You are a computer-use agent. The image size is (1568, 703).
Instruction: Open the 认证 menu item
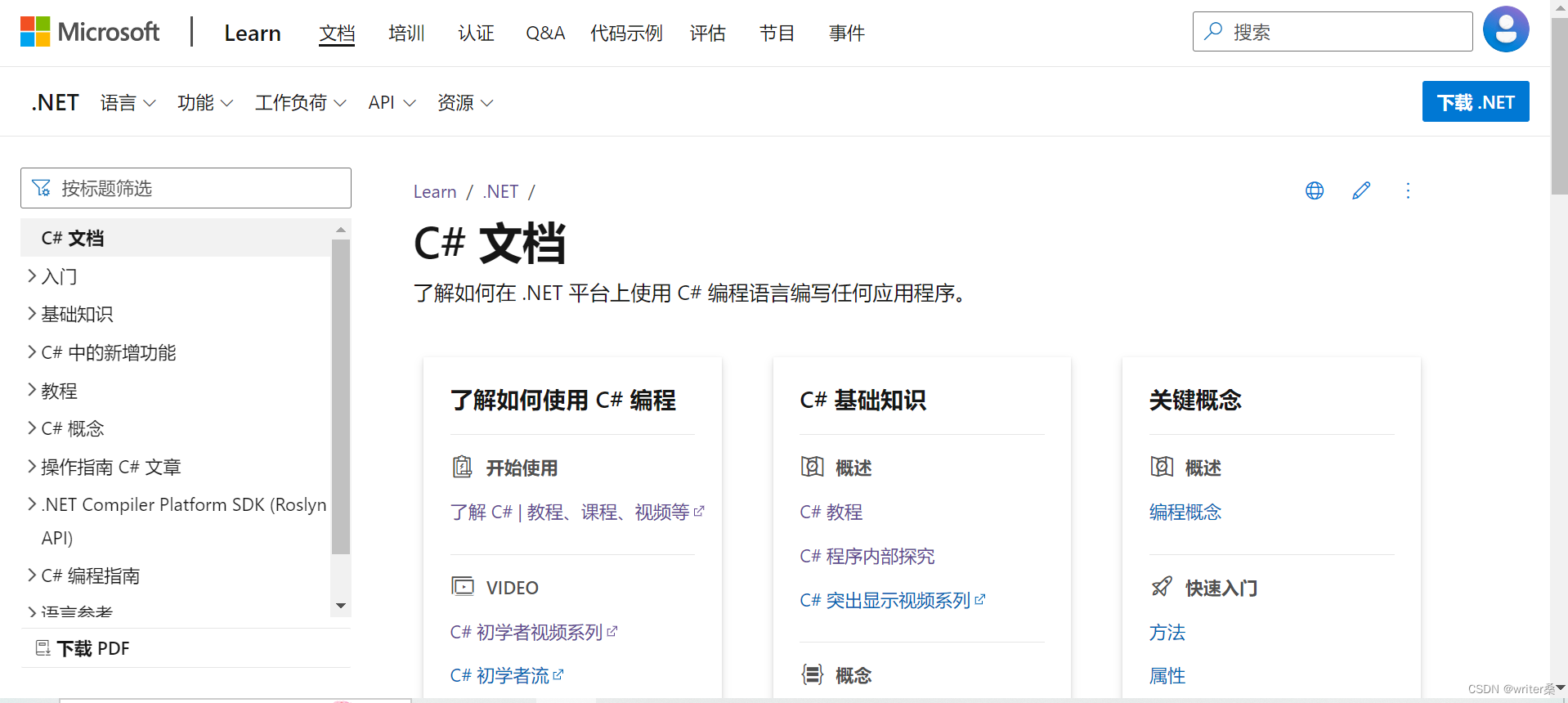476,34
